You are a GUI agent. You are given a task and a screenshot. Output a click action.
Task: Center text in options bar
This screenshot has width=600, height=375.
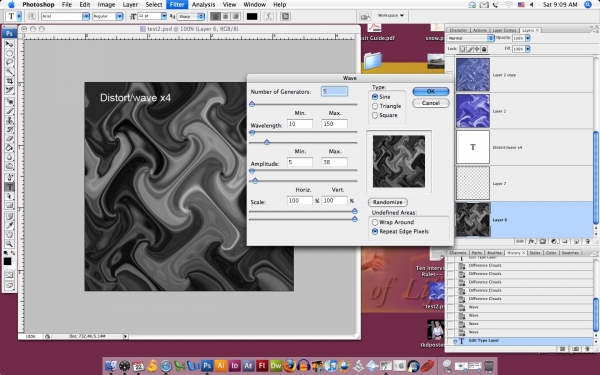point(226,16)
